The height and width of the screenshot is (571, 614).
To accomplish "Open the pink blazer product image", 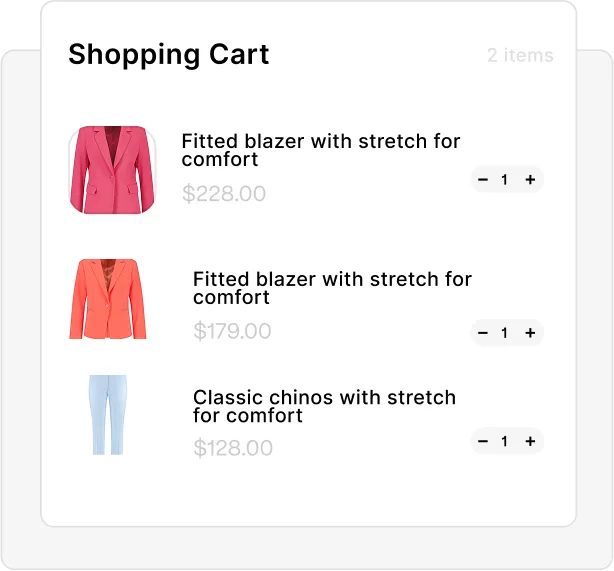I will [x=112, y=169].
